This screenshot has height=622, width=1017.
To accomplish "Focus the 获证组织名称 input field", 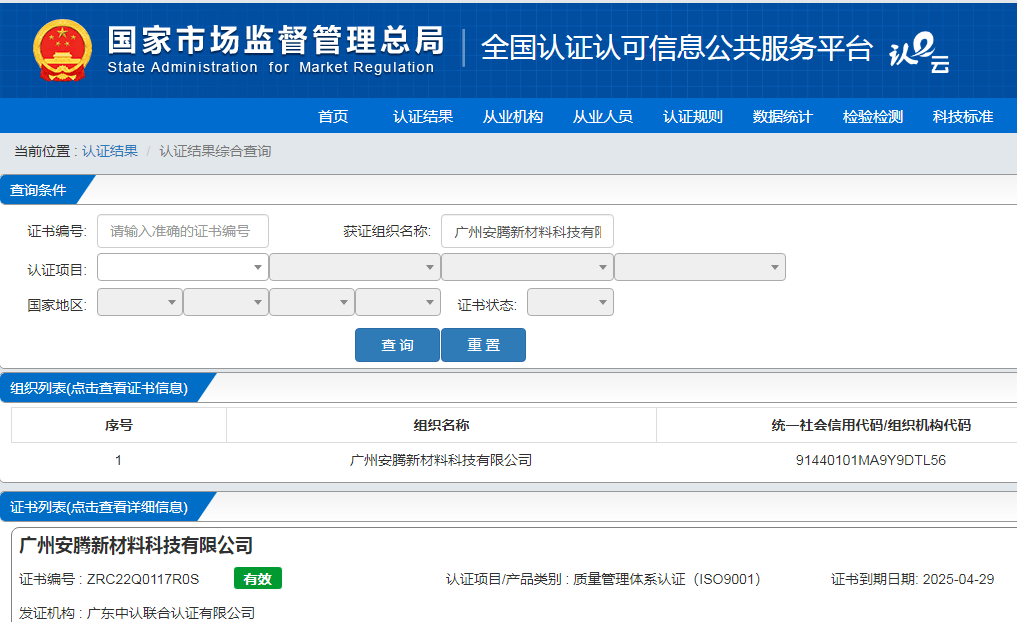I will 527,231.
